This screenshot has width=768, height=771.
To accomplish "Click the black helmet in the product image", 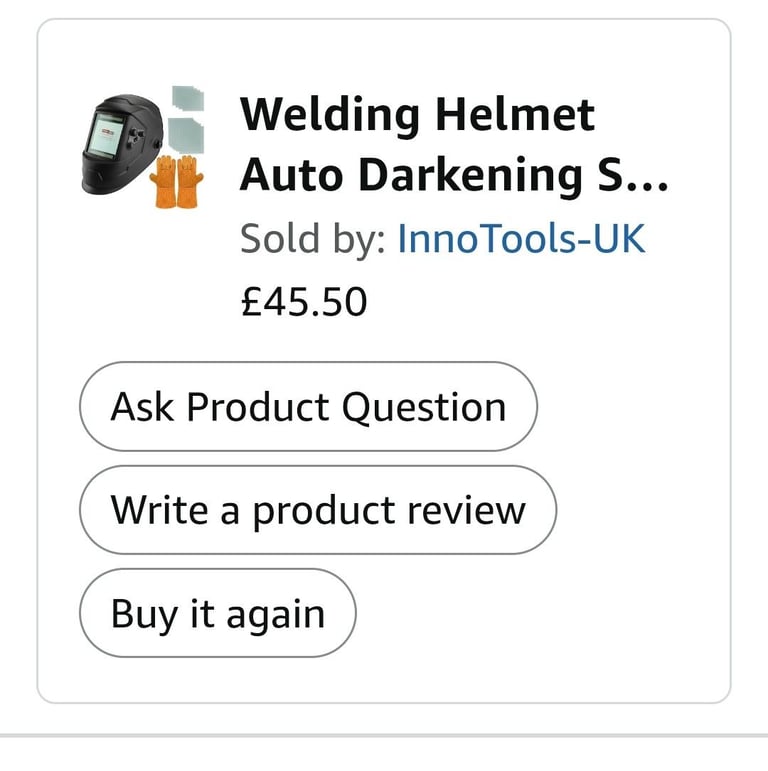I will pyautogui.click(x=121, y=145).
